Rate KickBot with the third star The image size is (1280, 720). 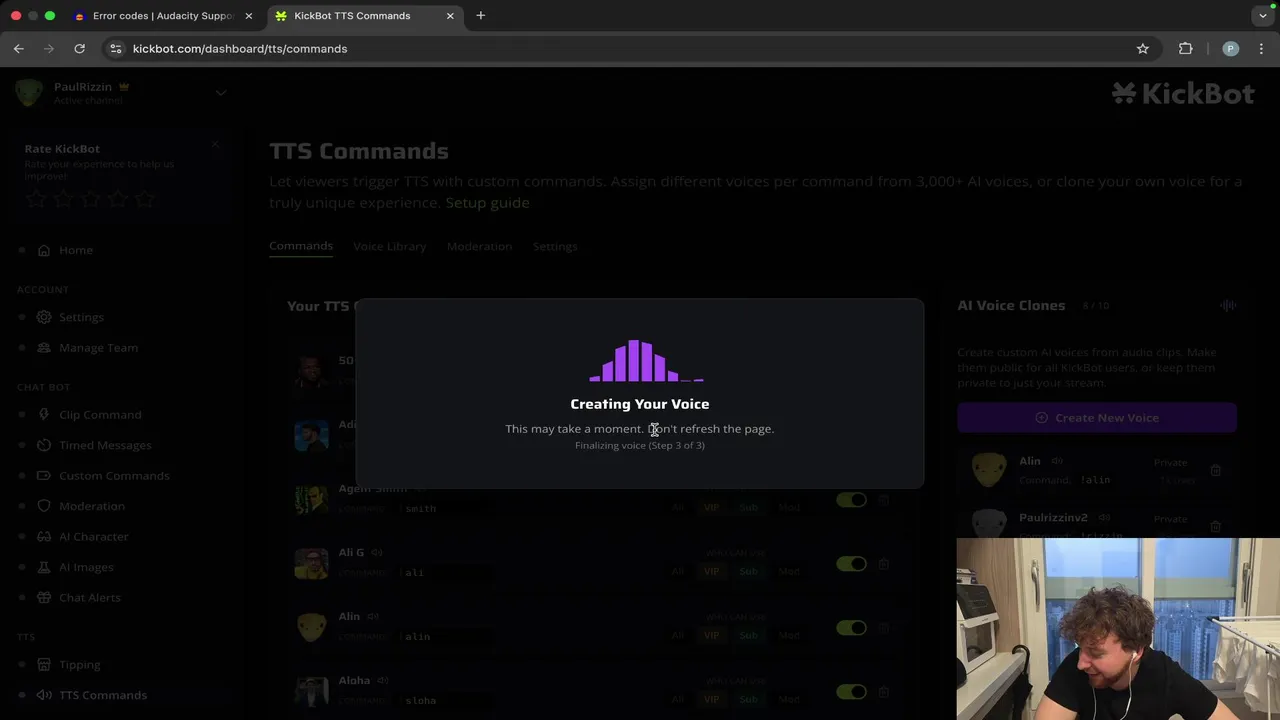click(x=90, y=199)
